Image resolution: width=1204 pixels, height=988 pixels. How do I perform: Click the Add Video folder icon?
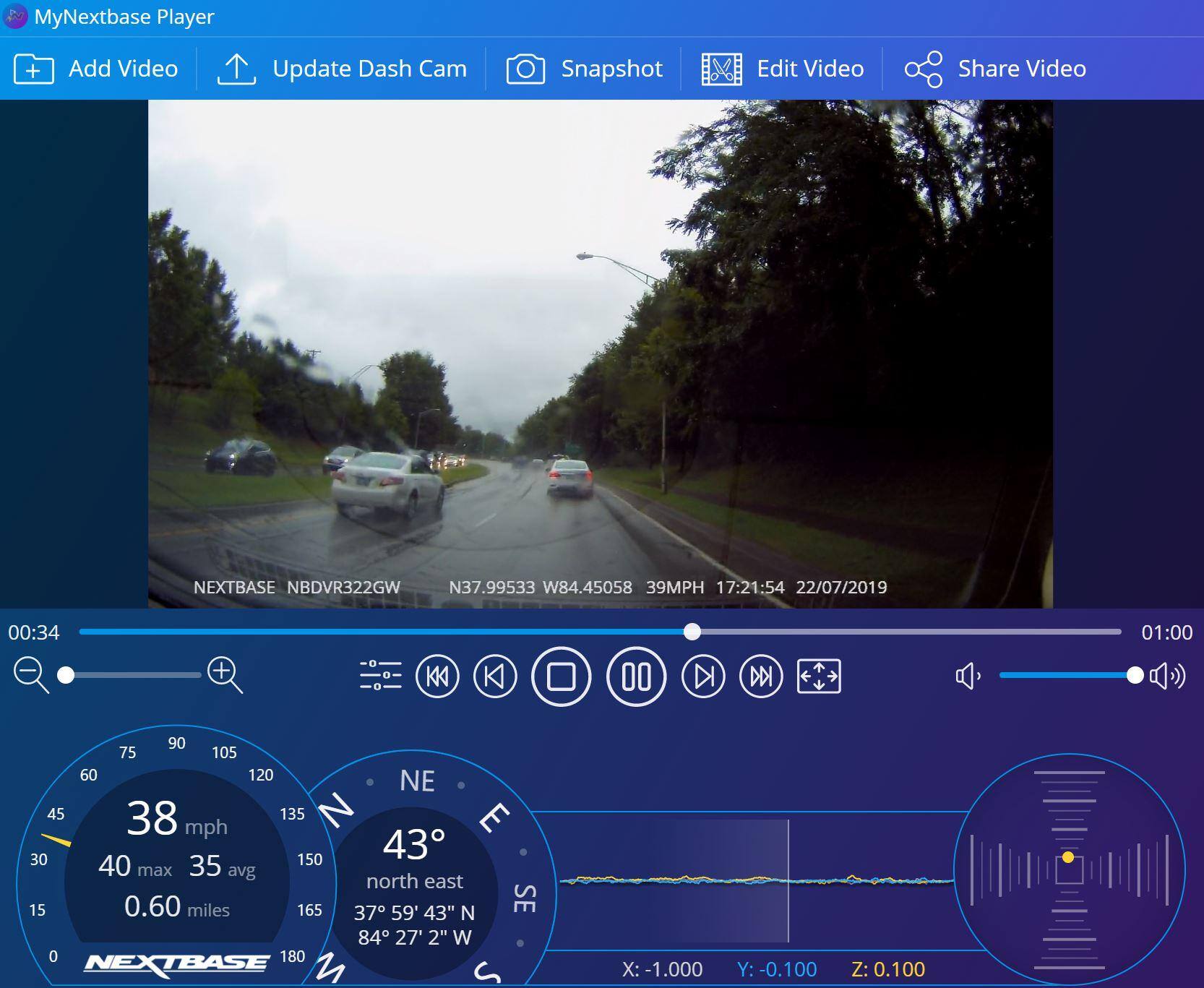(33, 69)
